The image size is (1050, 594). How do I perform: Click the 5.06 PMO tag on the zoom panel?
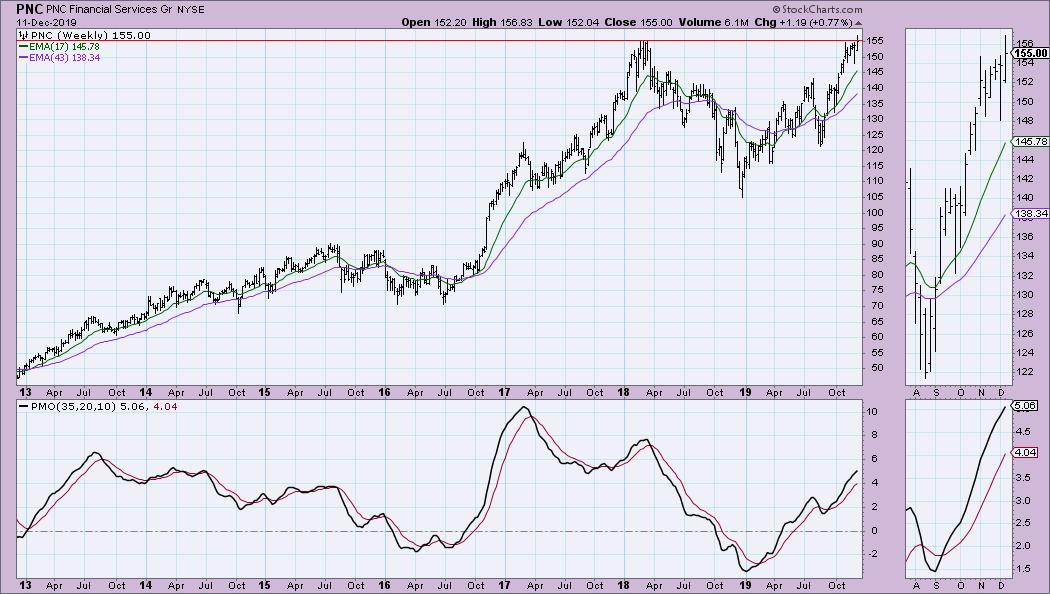tap(1025, 406)
